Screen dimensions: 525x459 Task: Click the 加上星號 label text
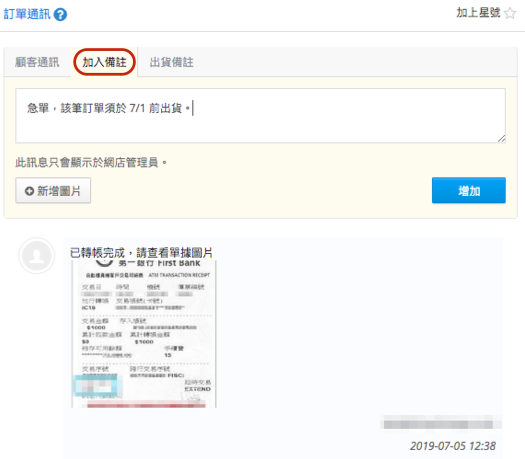click(x=478, y=13)
